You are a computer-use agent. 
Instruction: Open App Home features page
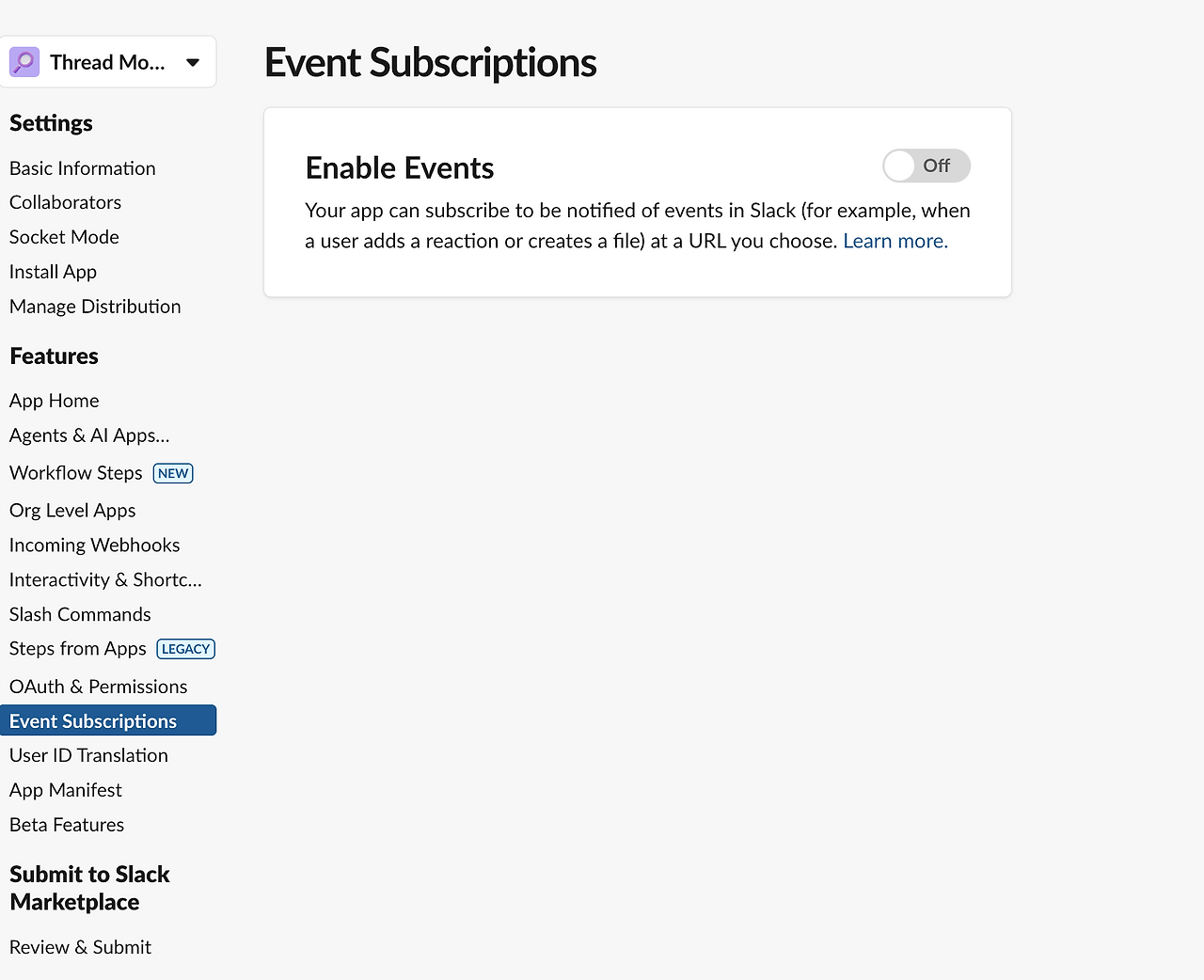coord(54,401)
